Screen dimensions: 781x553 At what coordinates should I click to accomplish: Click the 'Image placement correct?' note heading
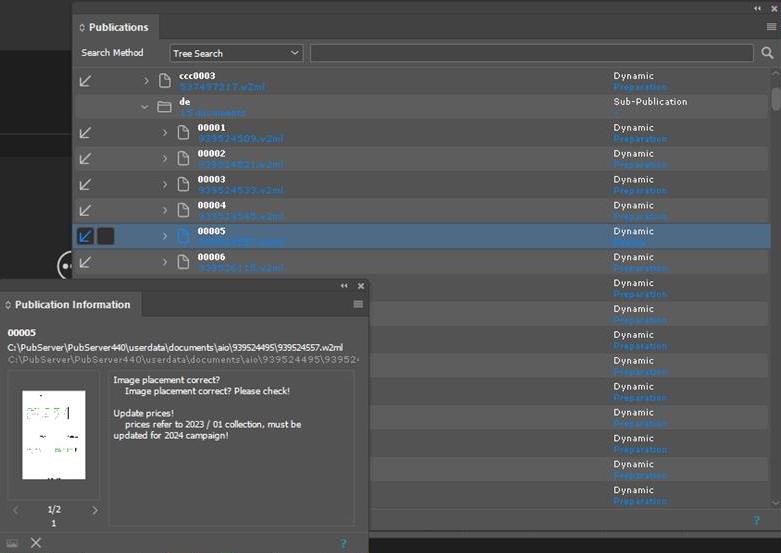(166, 380)
